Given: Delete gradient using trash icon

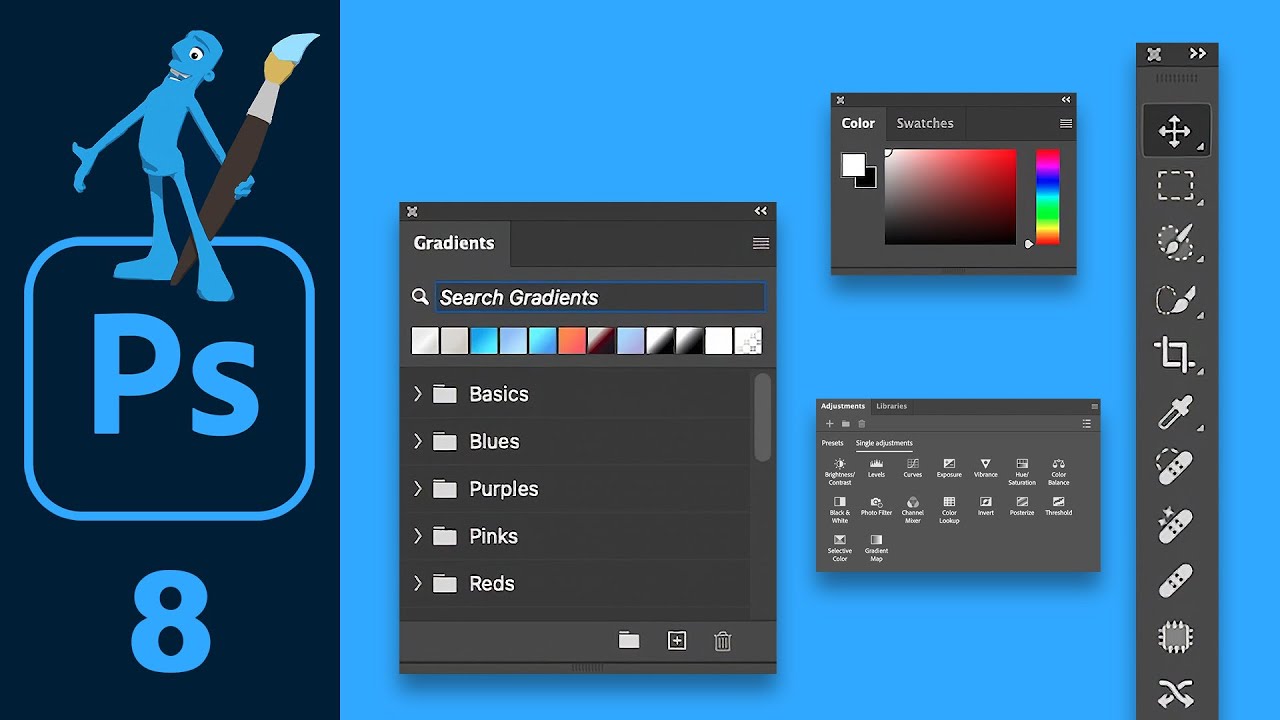Looking at the screenshot, I should click(723, 641).
